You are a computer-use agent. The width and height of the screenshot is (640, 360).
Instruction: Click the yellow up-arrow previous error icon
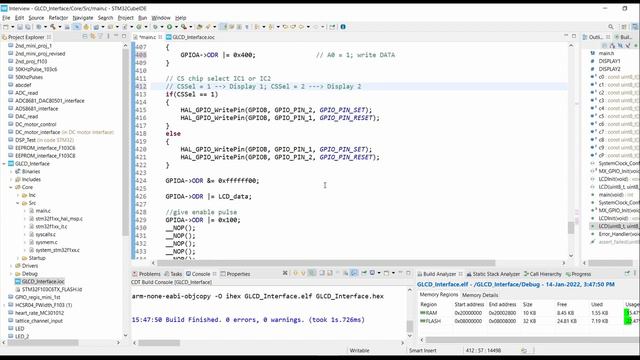[303, 273]
